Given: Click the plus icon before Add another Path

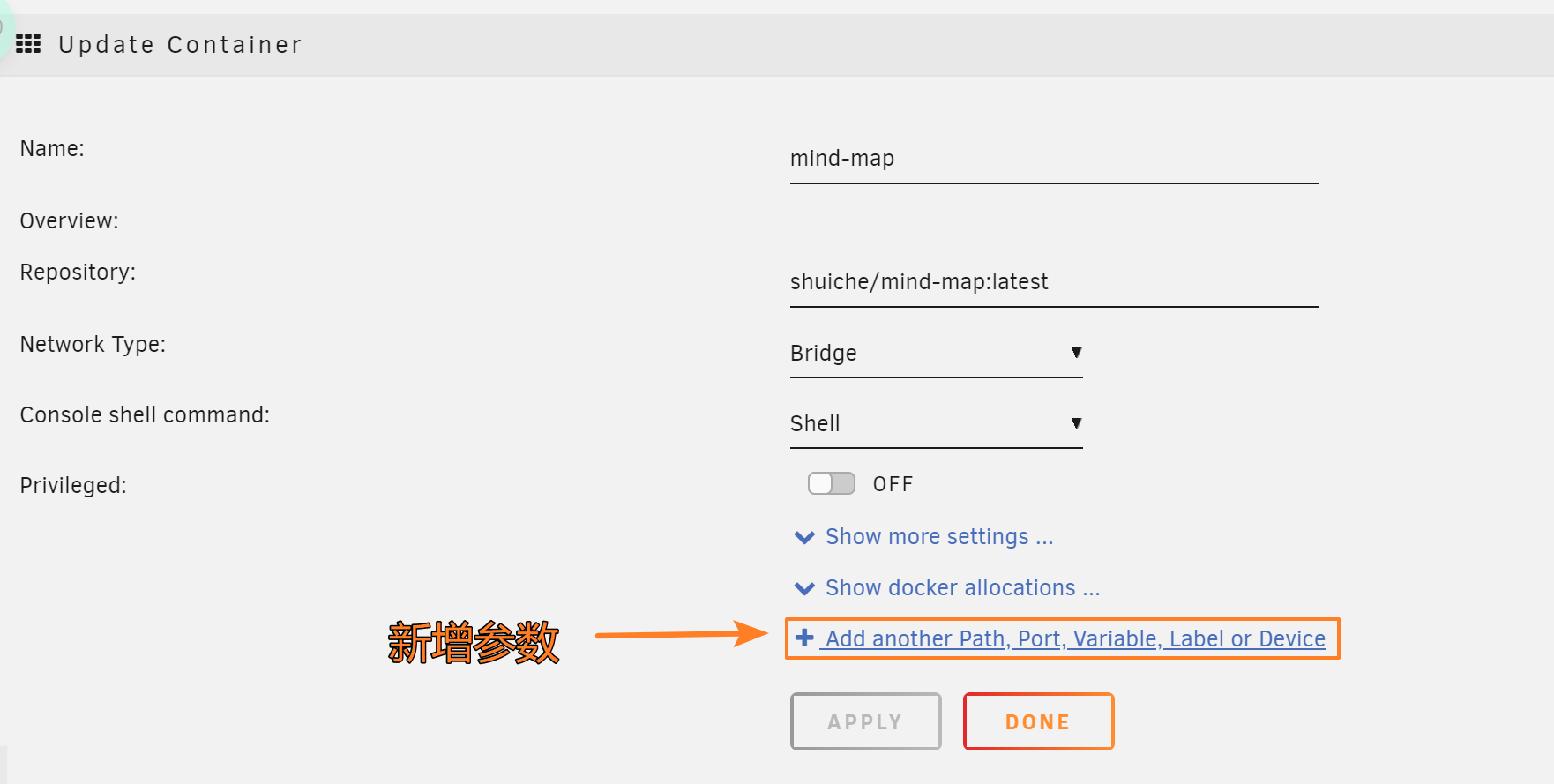Looking at the screenshot, I should [x=804, y=638].
